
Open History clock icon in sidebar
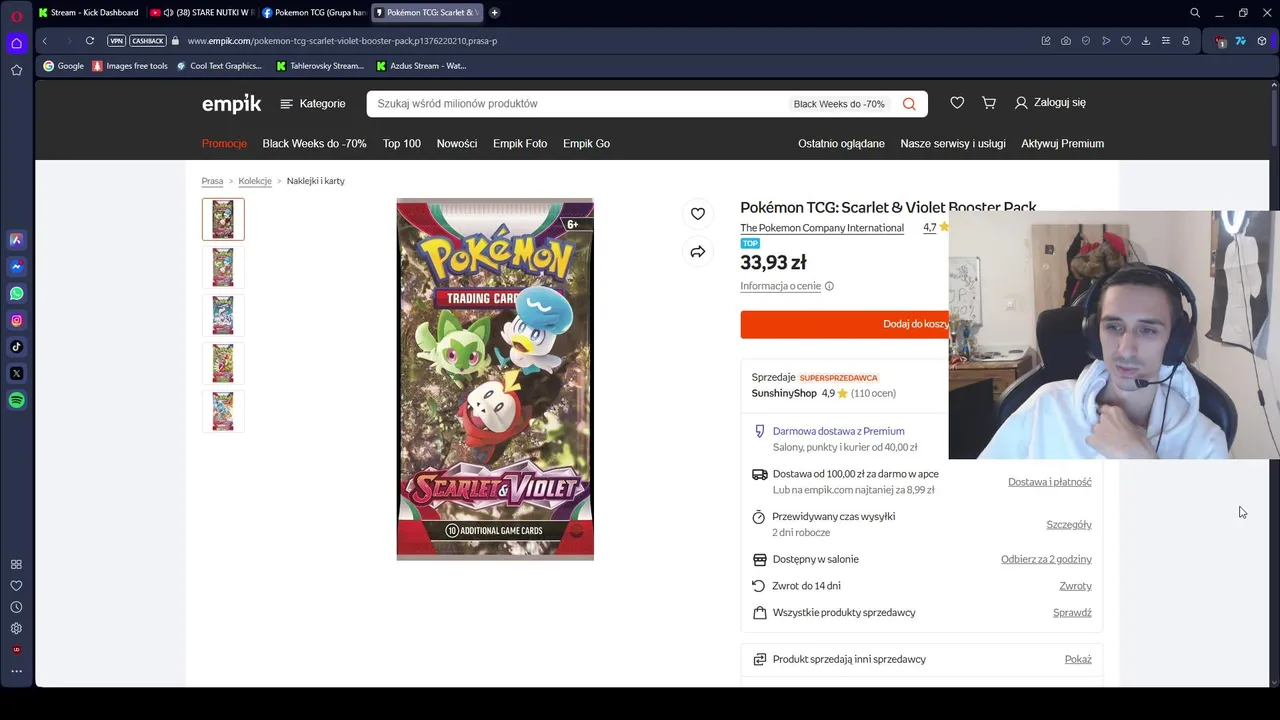pyautogui.click(x=16, y=607)
